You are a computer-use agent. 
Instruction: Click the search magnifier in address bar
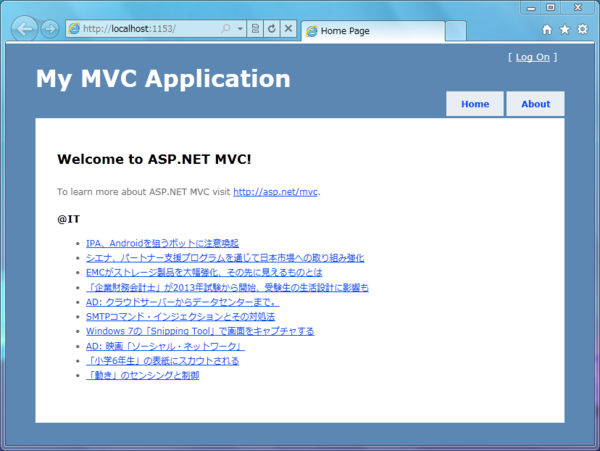coord(226,28)
